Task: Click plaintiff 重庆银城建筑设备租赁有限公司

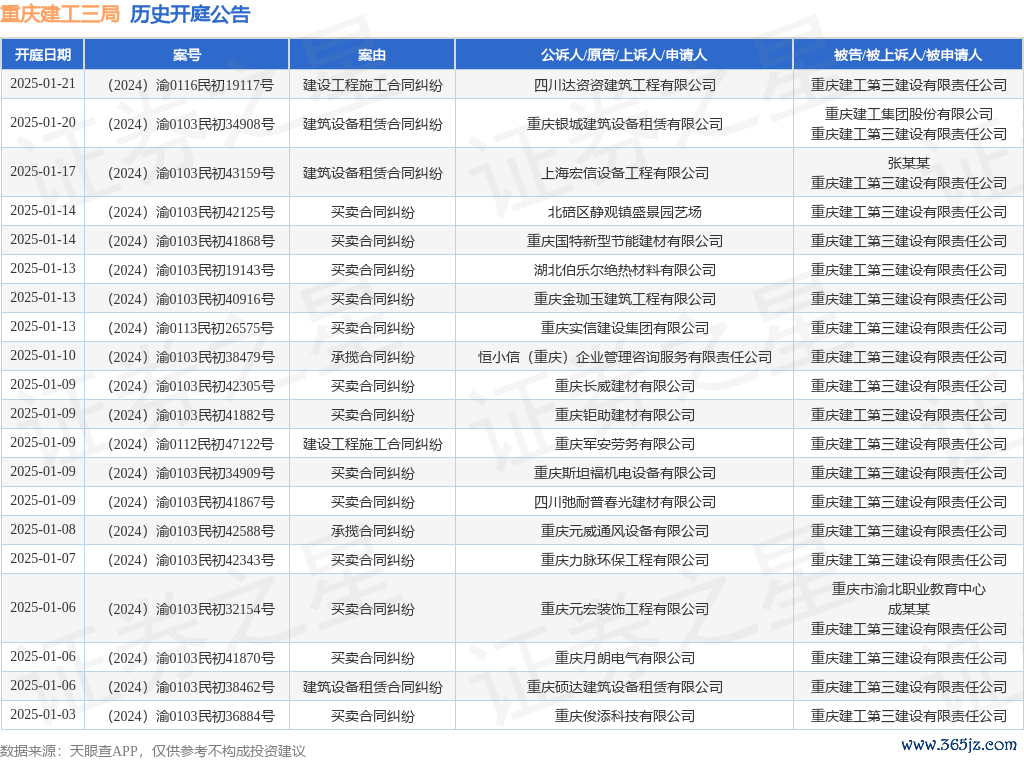Action: coord(624,124)
